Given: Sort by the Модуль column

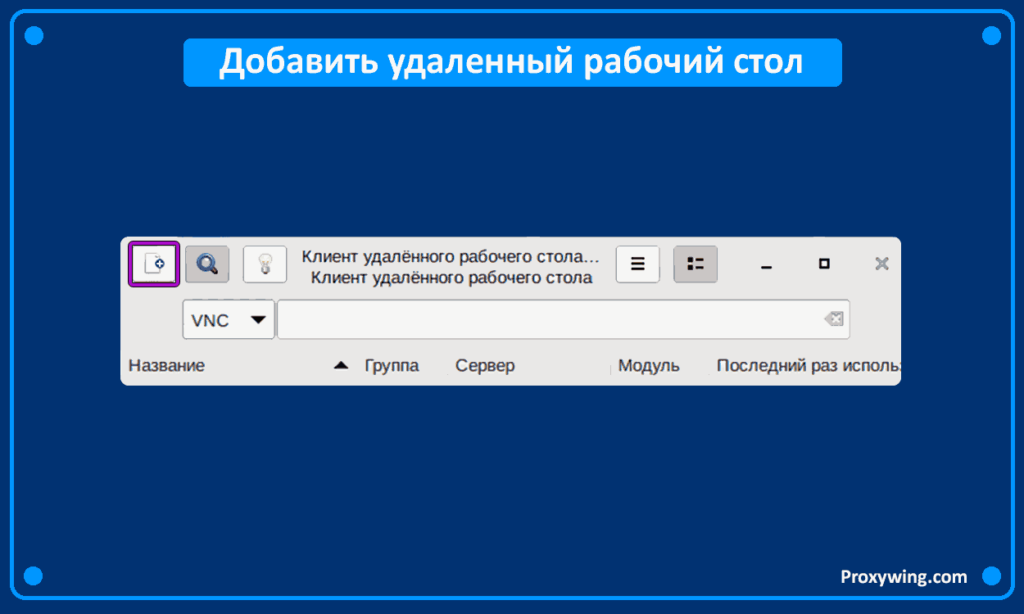Looking at the screenshot, I should [648, 365].
